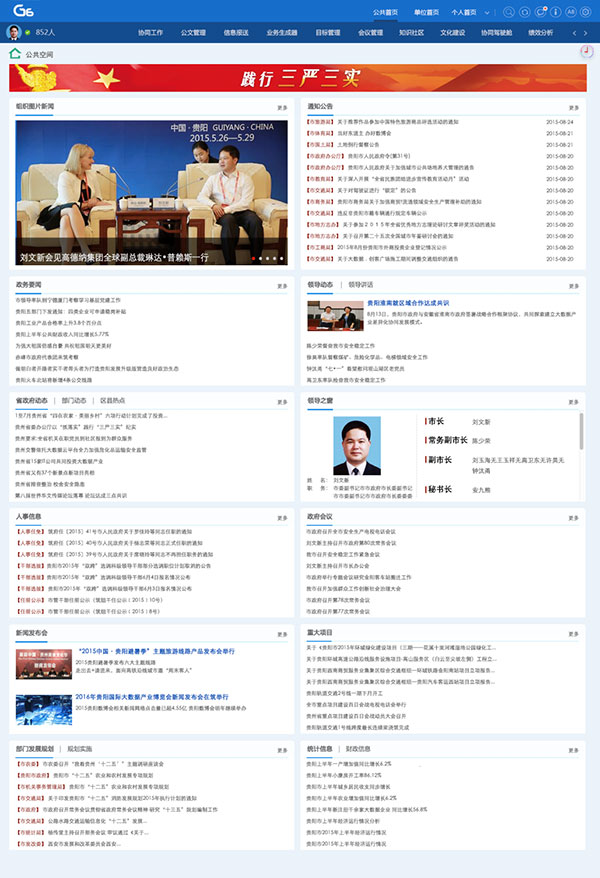Switch to the 财政信息 tab
600x878 pixels.
(358, 749)
